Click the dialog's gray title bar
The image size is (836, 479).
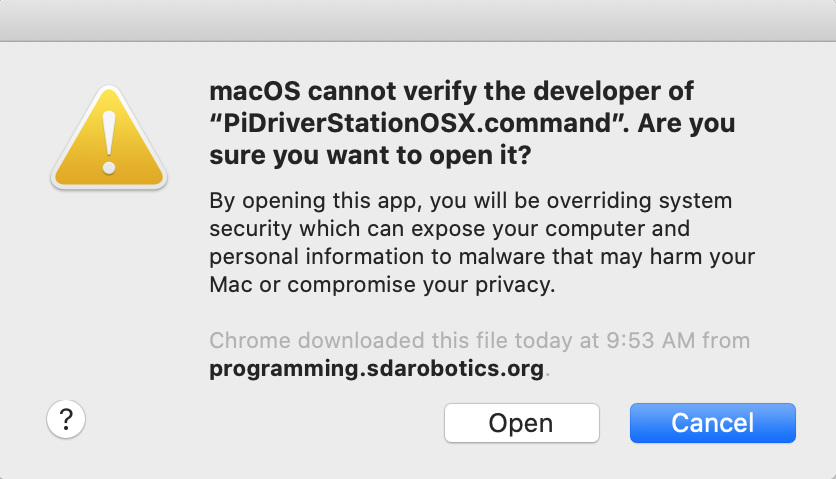tap(418, 20)
